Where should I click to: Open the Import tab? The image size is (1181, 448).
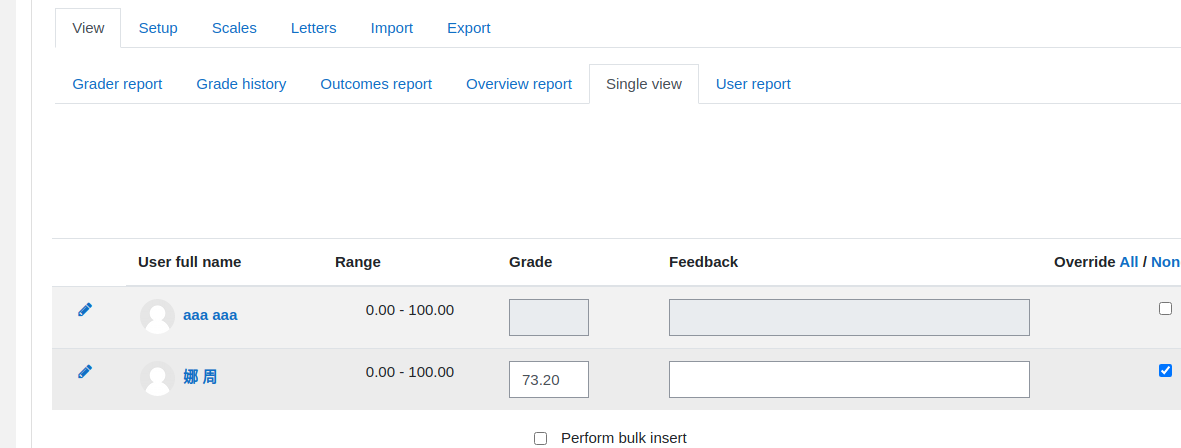tap(392, 28)
